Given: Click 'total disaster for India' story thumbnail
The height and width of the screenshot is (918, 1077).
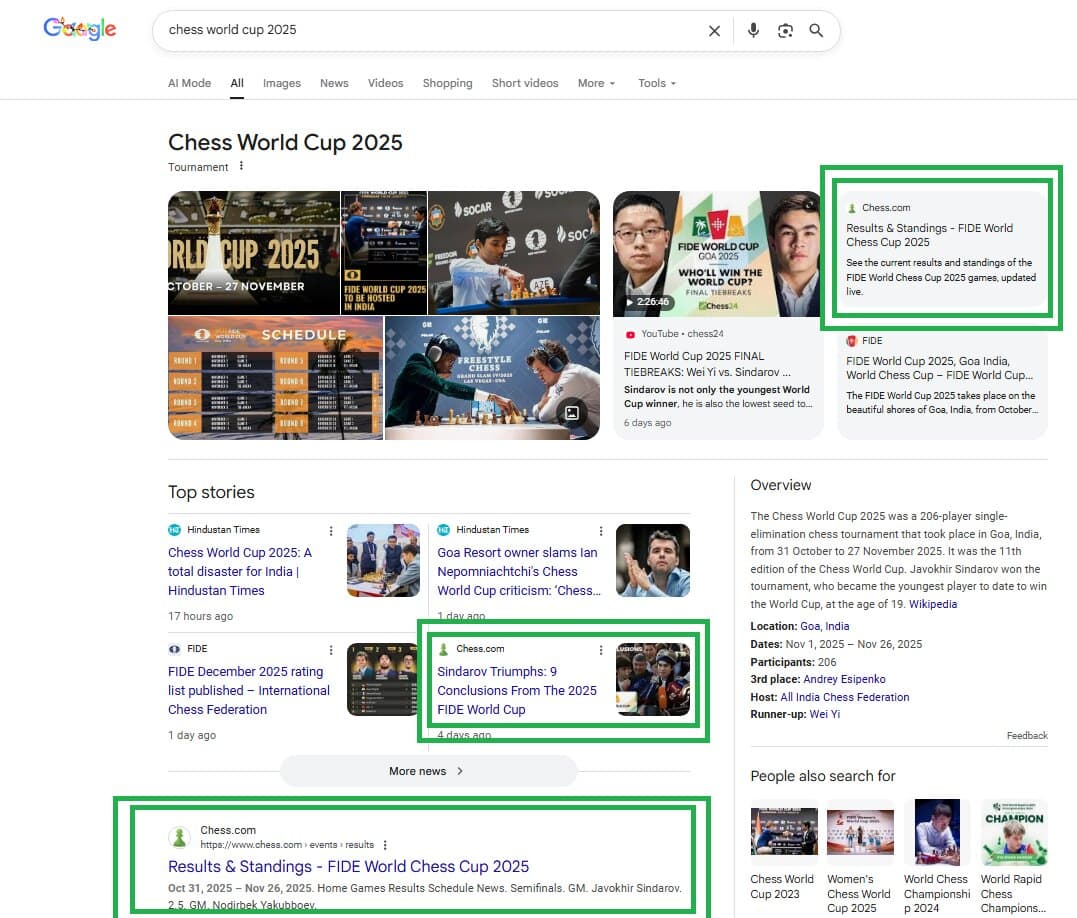Looking at the screenshot, I should pos(383,560).
